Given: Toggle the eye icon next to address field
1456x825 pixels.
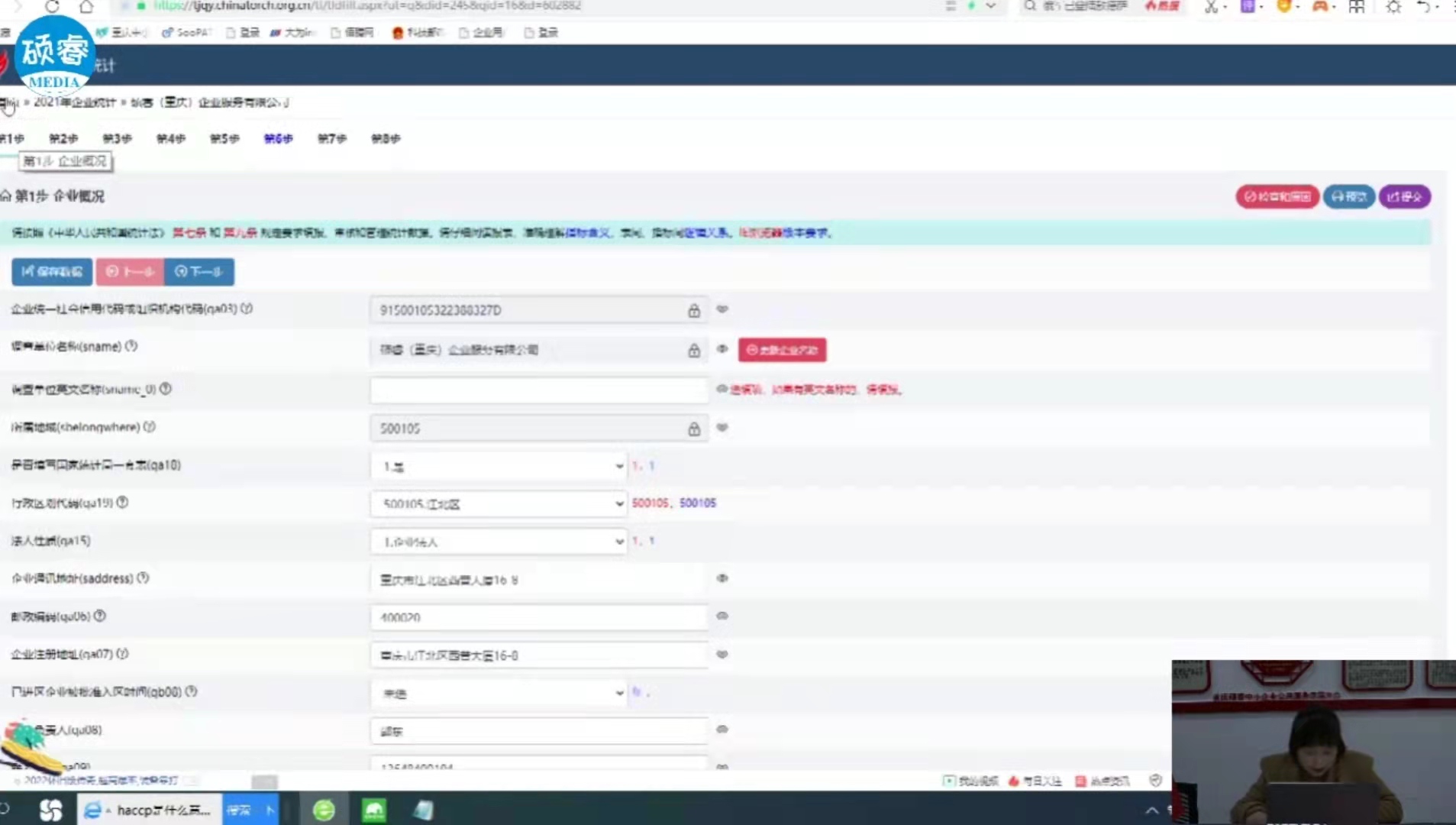Looking at the screenshot, I should pyautogui.click(x=722, y=578).
